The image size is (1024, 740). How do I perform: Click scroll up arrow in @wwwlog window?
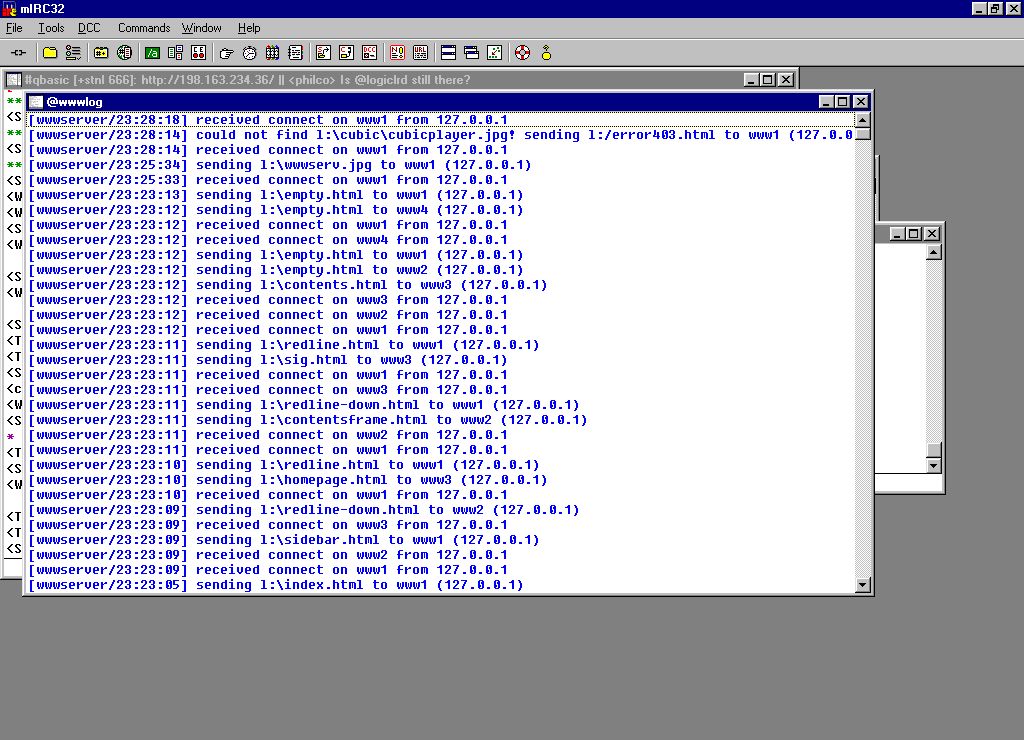point(863,118)
